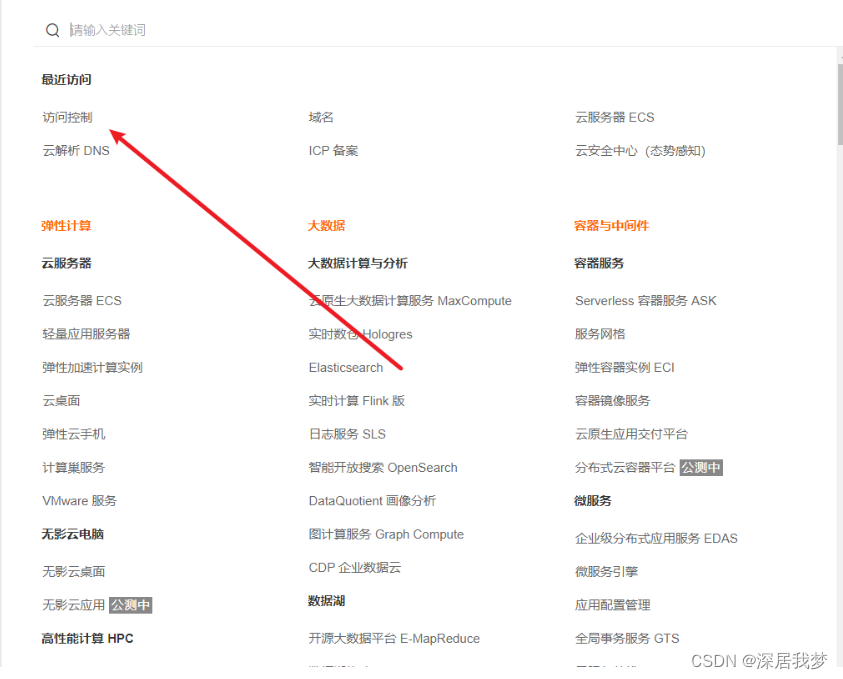Open 云原生应用交付平台
This screenshot has height=679, width=843.
click(631, 434)
